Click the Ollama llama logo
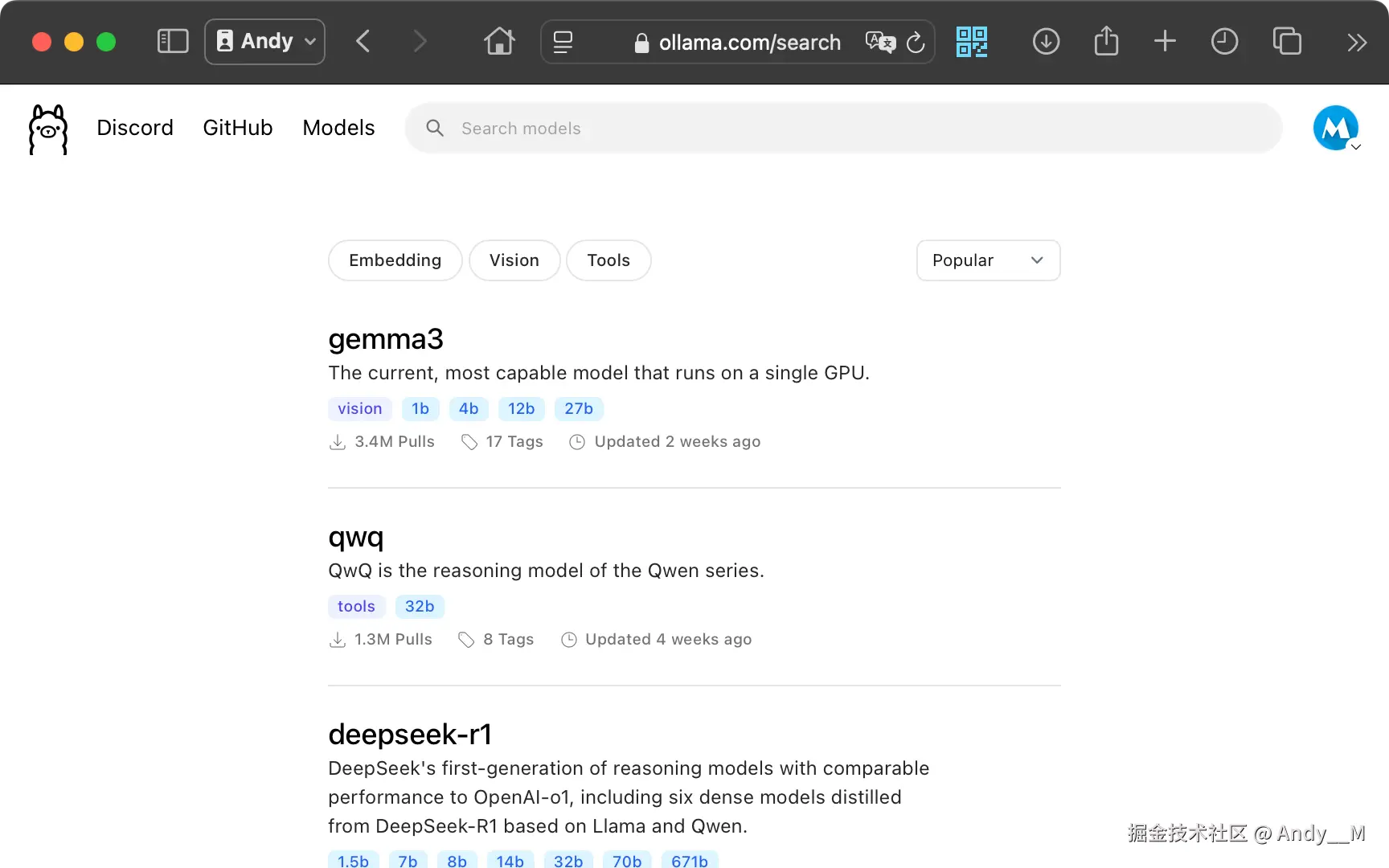 tap(48, 129)
